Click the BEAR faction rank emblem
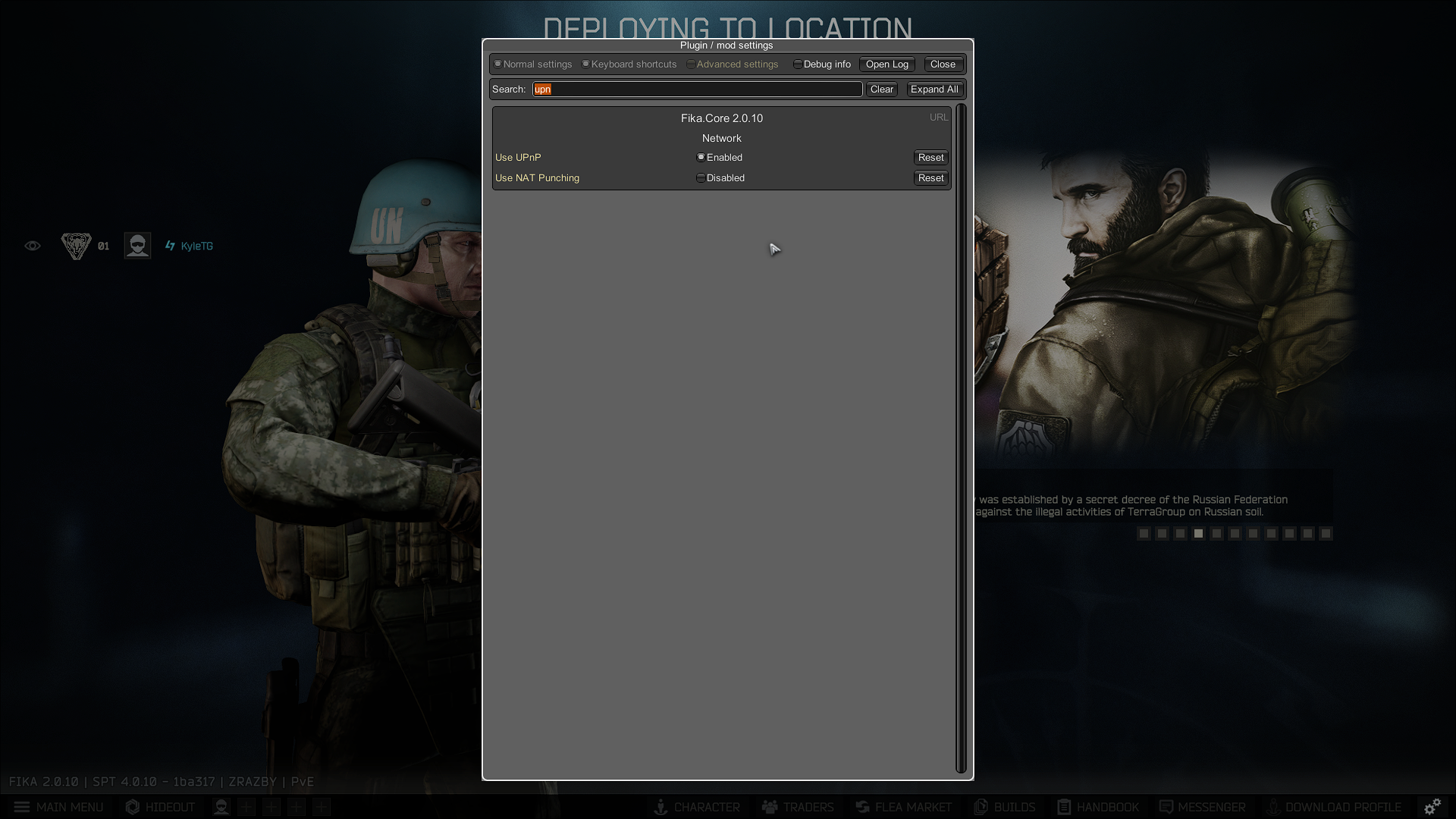This screenshot has width=1456, height=819. coord(76,246)
